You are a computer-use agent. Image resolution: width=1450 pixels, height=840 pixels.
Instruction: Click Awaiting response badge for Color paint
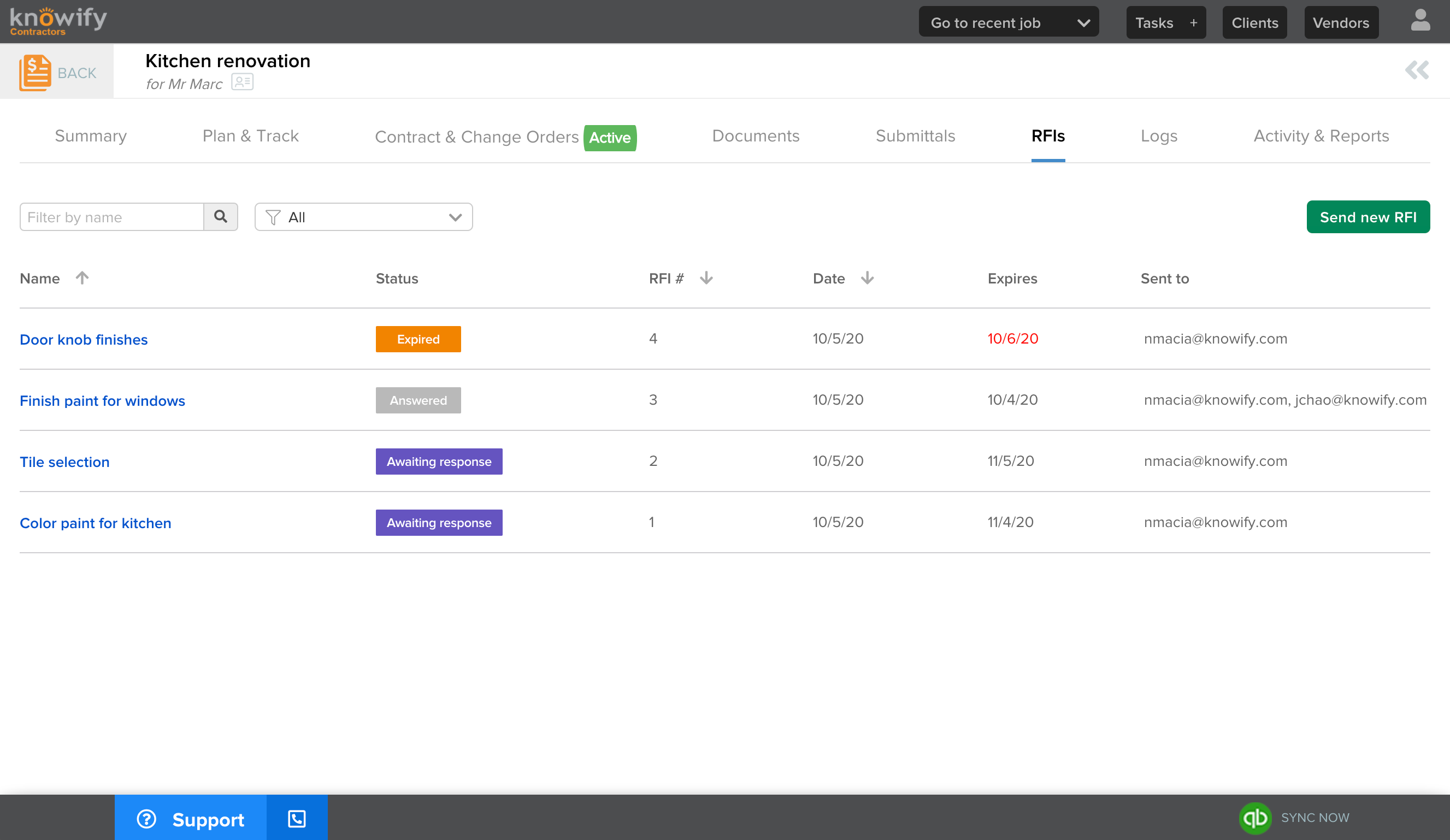(x=439, y=523)
